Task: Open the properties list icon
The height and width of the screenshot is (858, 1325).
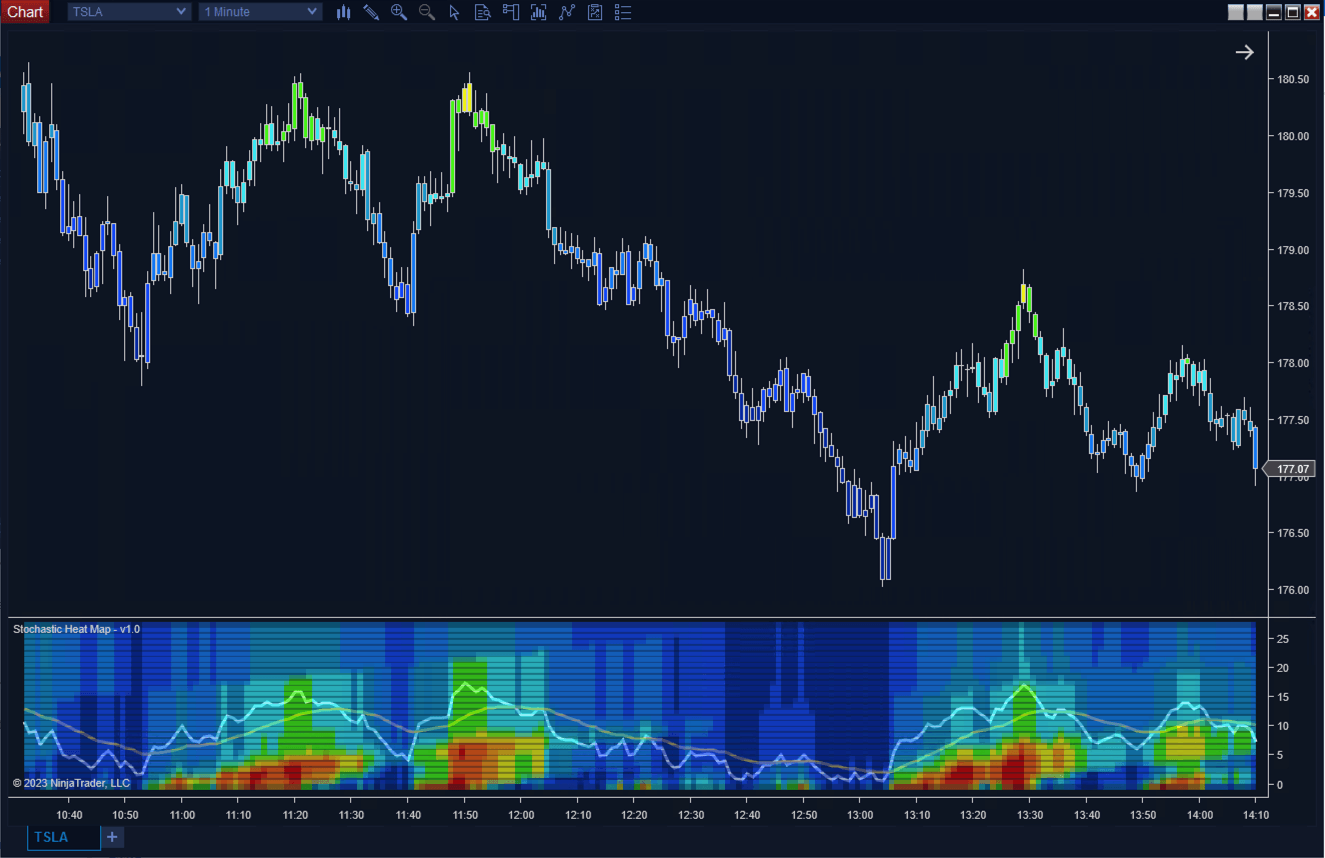Action: [623, 12]
